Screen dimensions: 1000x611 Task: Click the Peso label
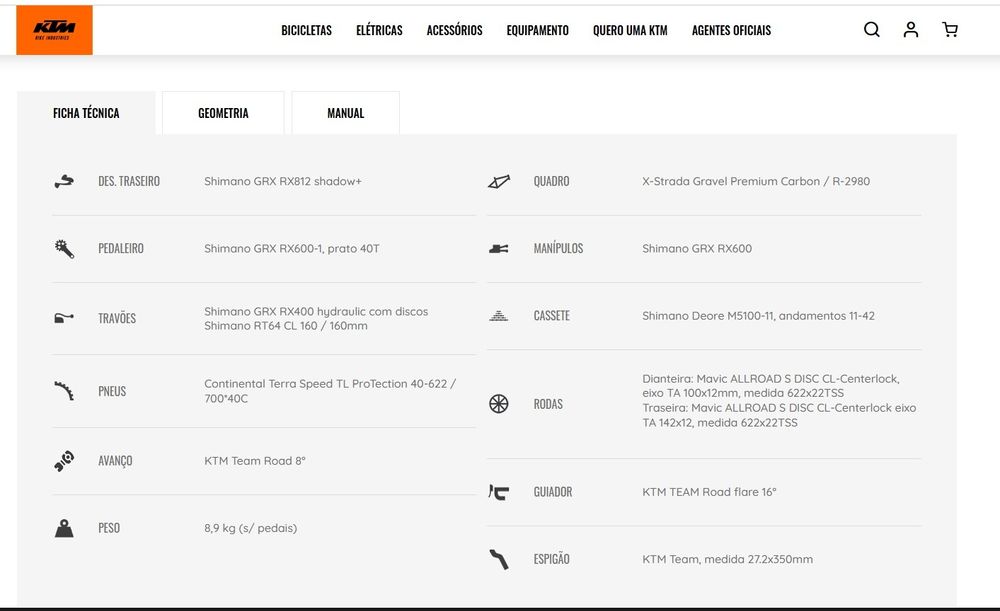coord(108,528)
